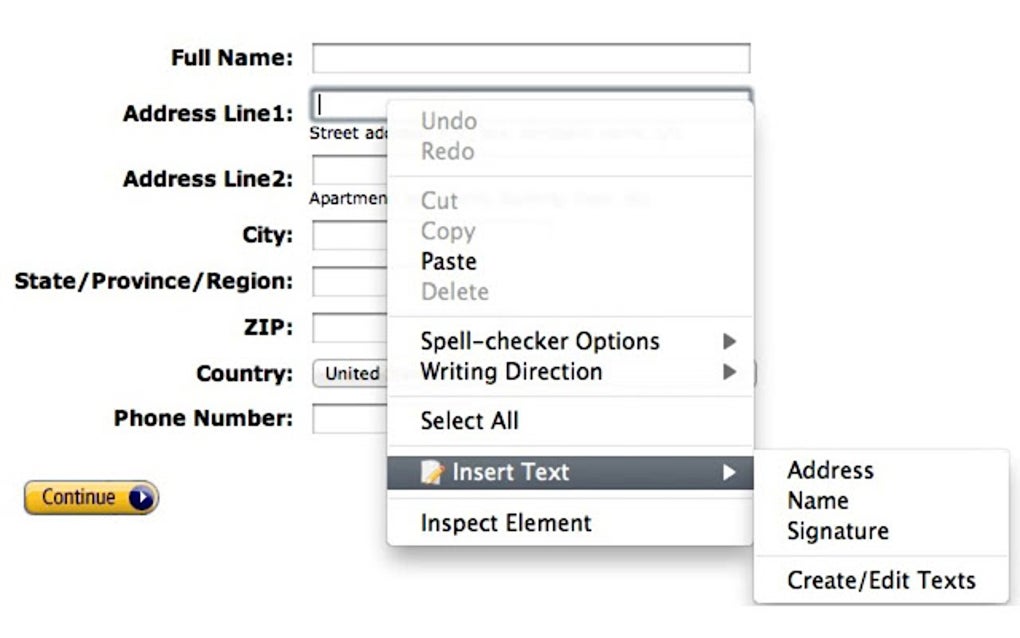Image resolution: width=1020 pixels, height=638 pixels.
Task: Select Copy from the context menu
Action: (447, 231)
